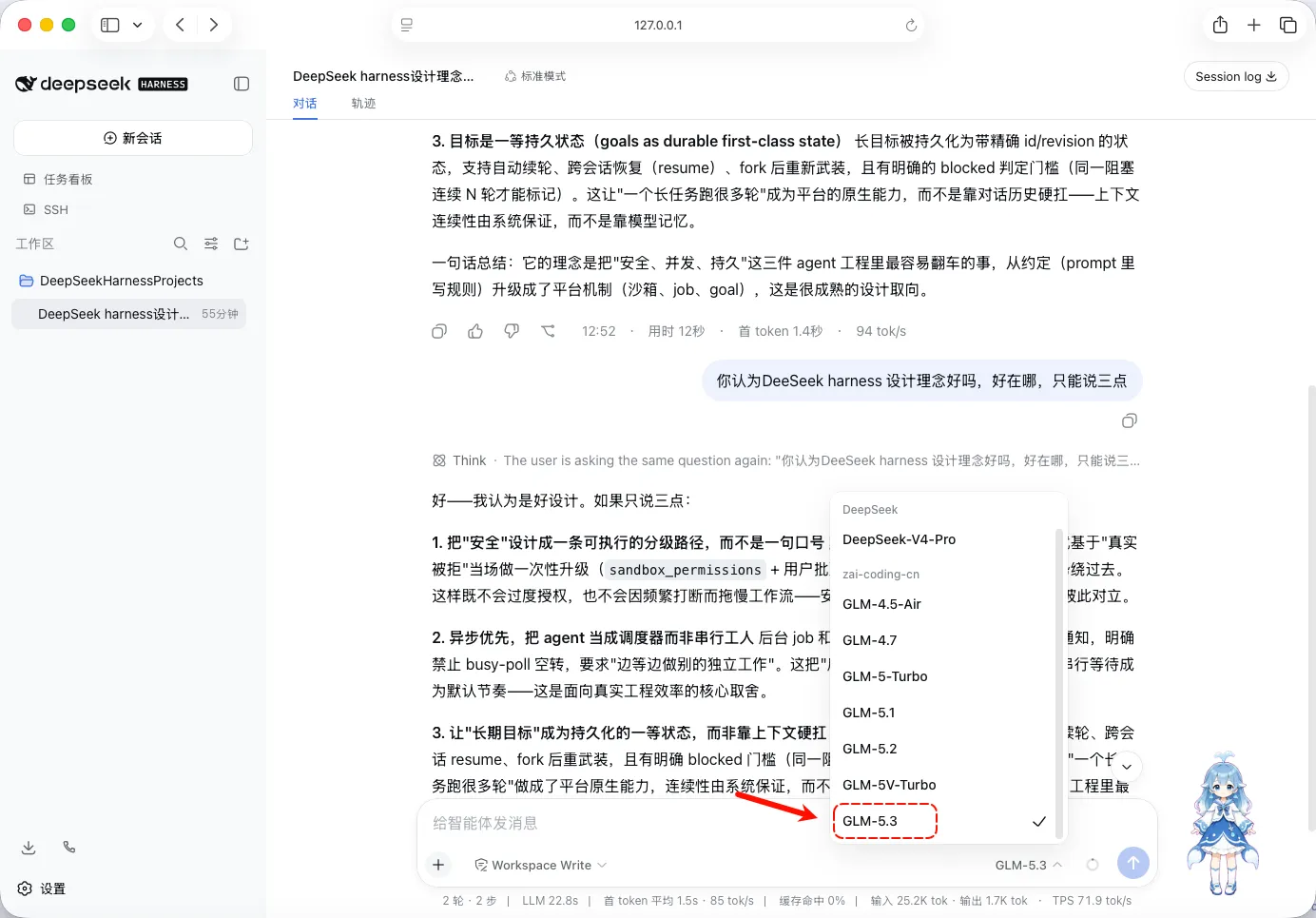Click the 12:52 timestamp
This screenshot has height=918, width=1316.
pyautogui.click(x=599, y=331)
